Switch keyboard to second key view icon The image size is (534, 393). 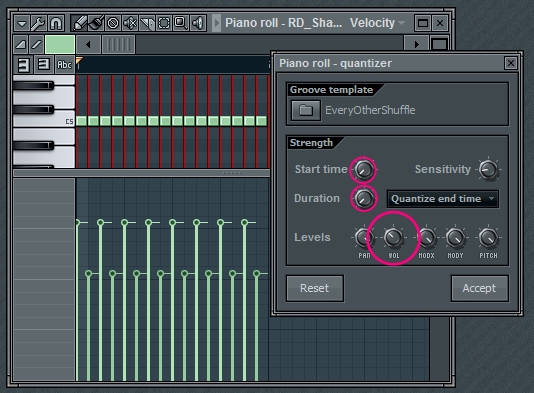click(44, 64)
